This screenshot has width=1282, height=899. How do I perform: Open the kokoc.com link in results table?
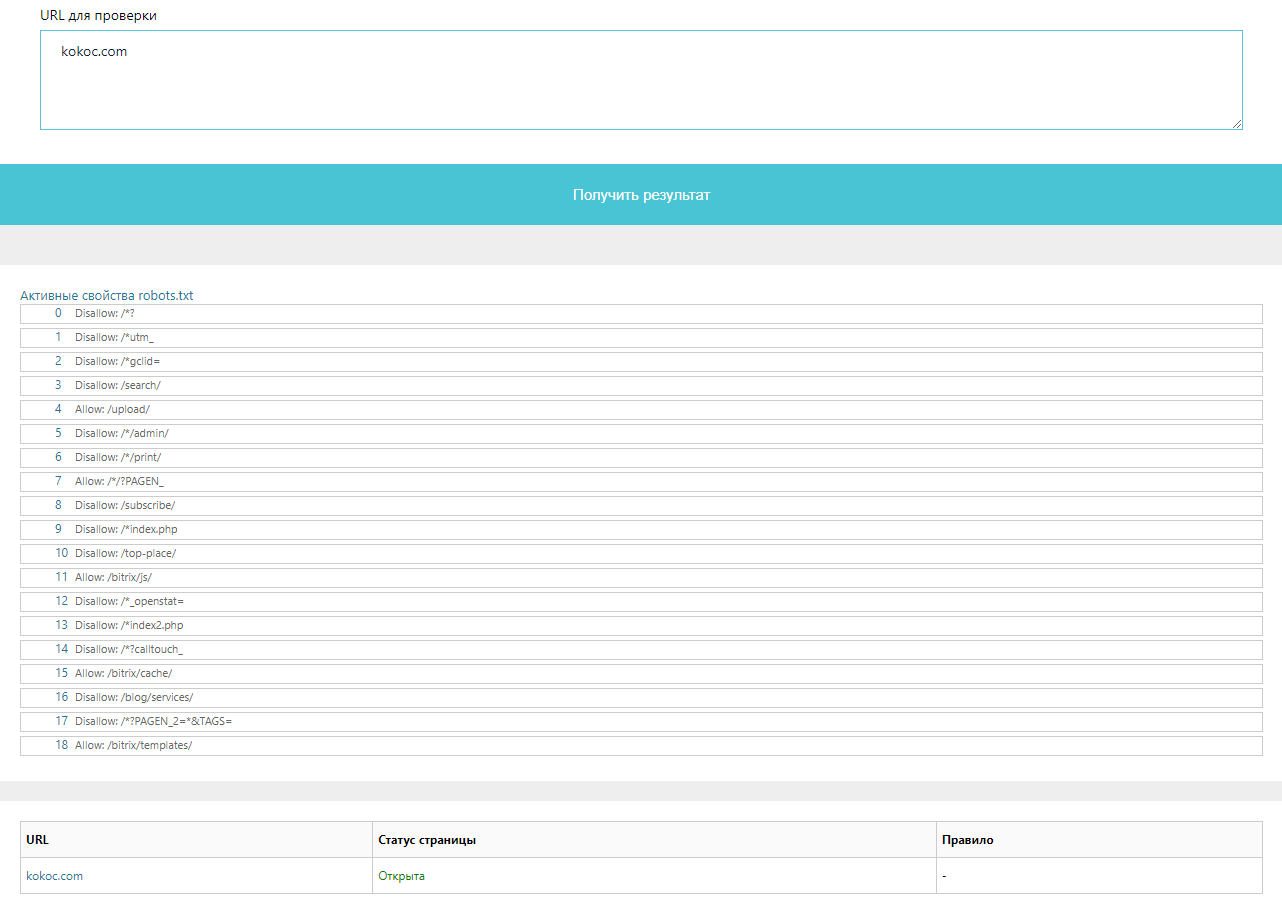55,876
